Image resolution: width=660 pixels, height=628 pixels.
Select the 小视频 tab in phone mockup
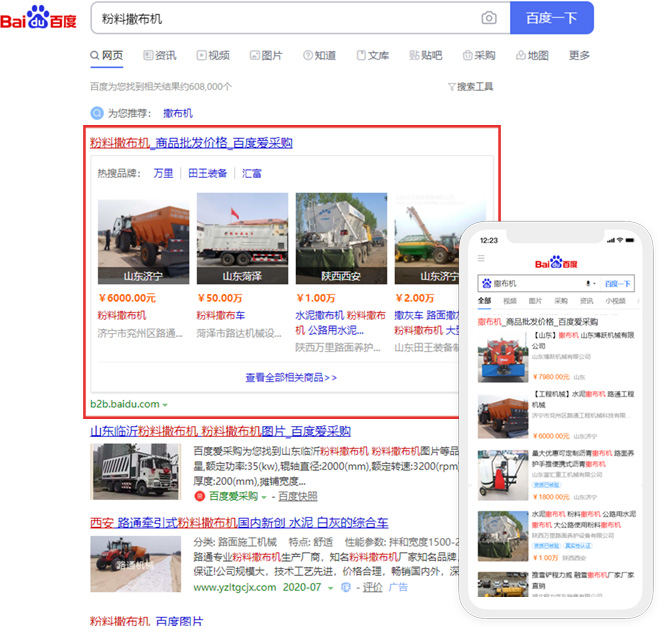tap(615, 301)
